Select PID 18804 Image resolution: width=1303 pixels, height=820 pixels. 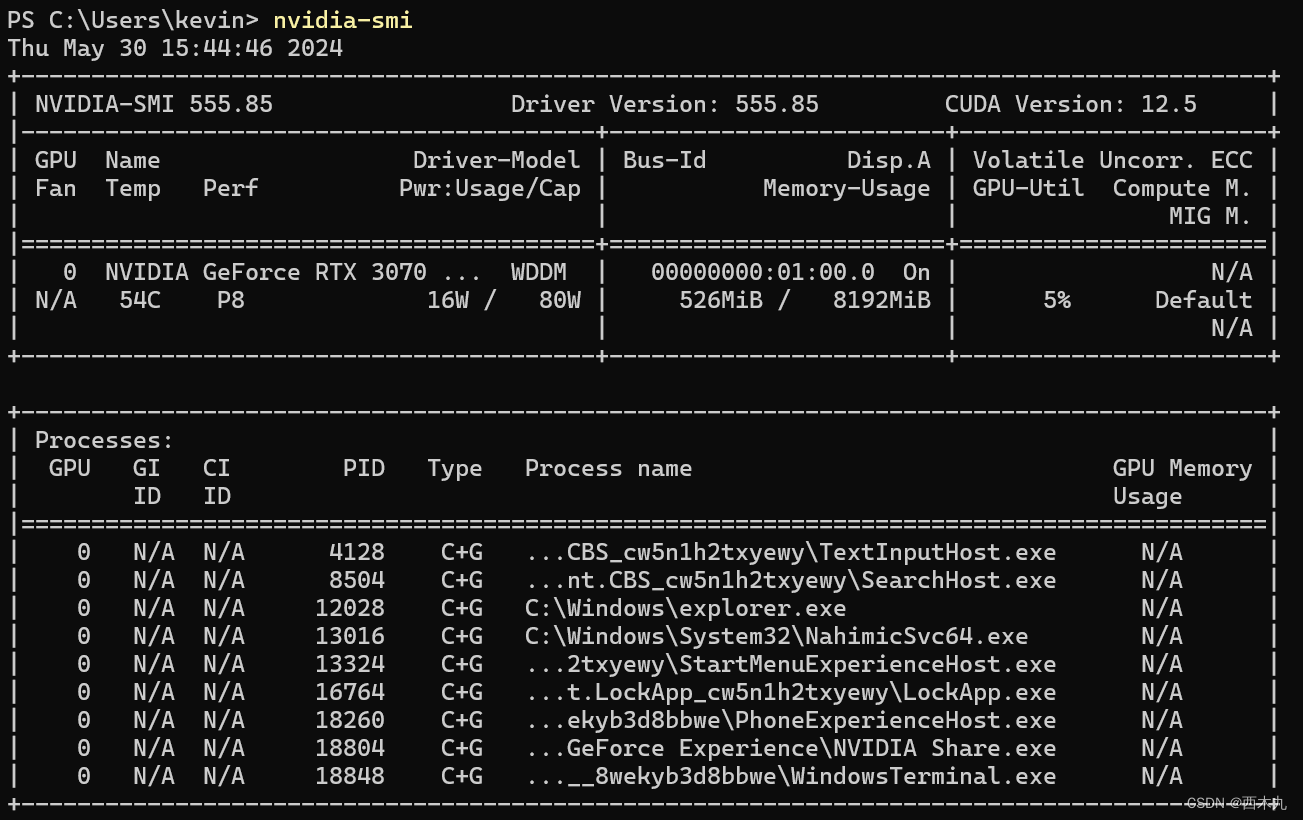pos(349,748)
